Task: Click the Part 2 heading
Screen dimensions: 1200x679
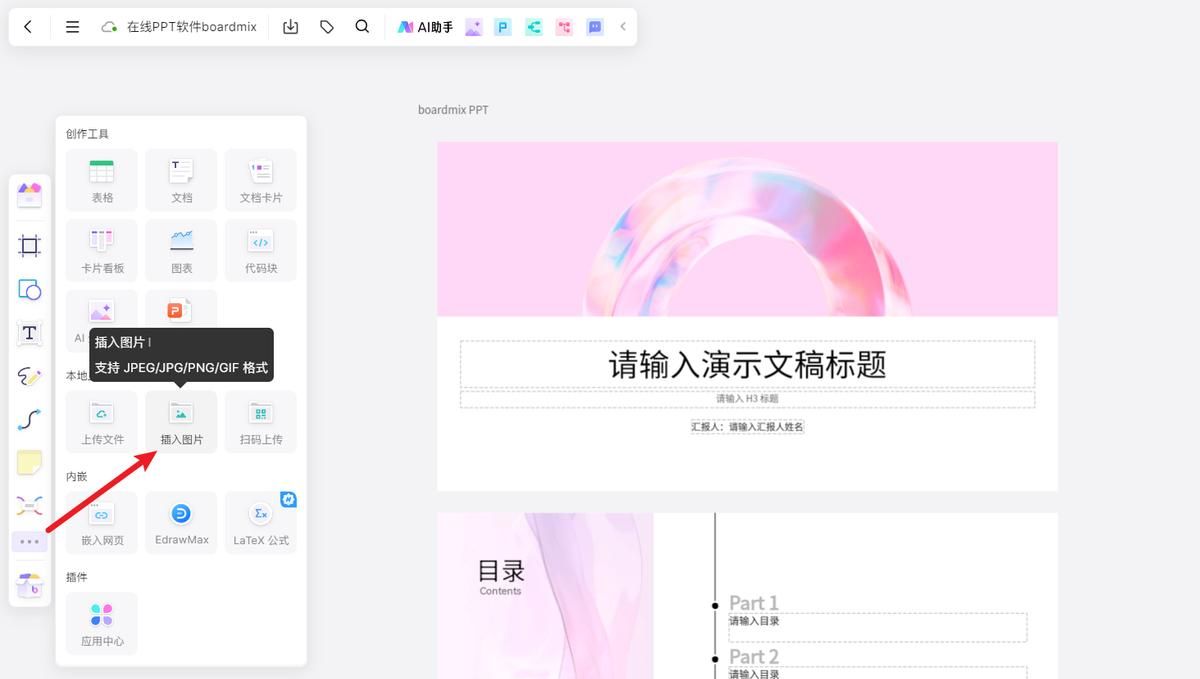Action: coord(753,657)
